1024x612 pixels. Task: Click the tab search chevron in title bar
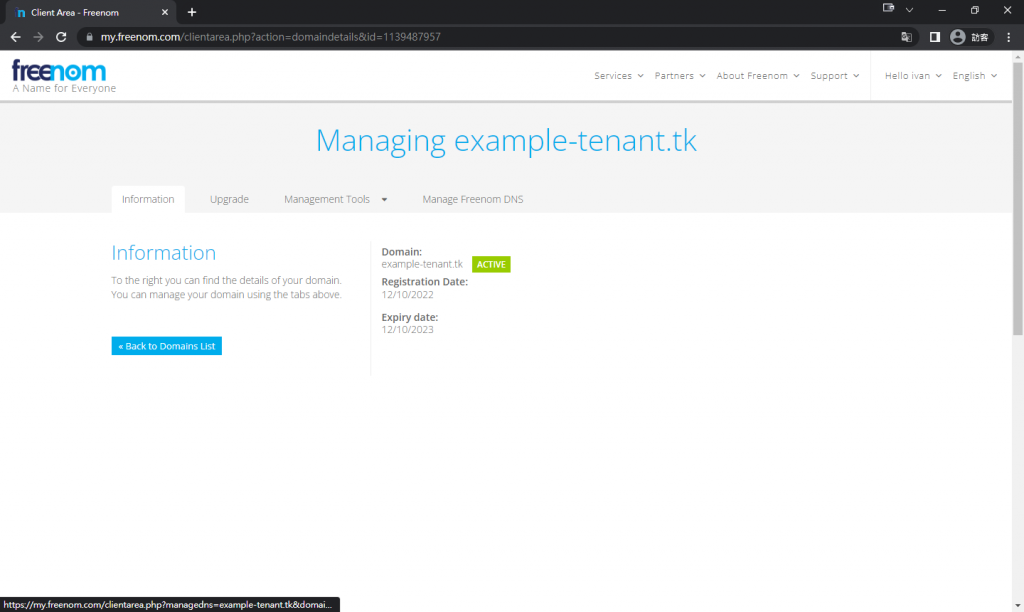[x=909, y=10]
